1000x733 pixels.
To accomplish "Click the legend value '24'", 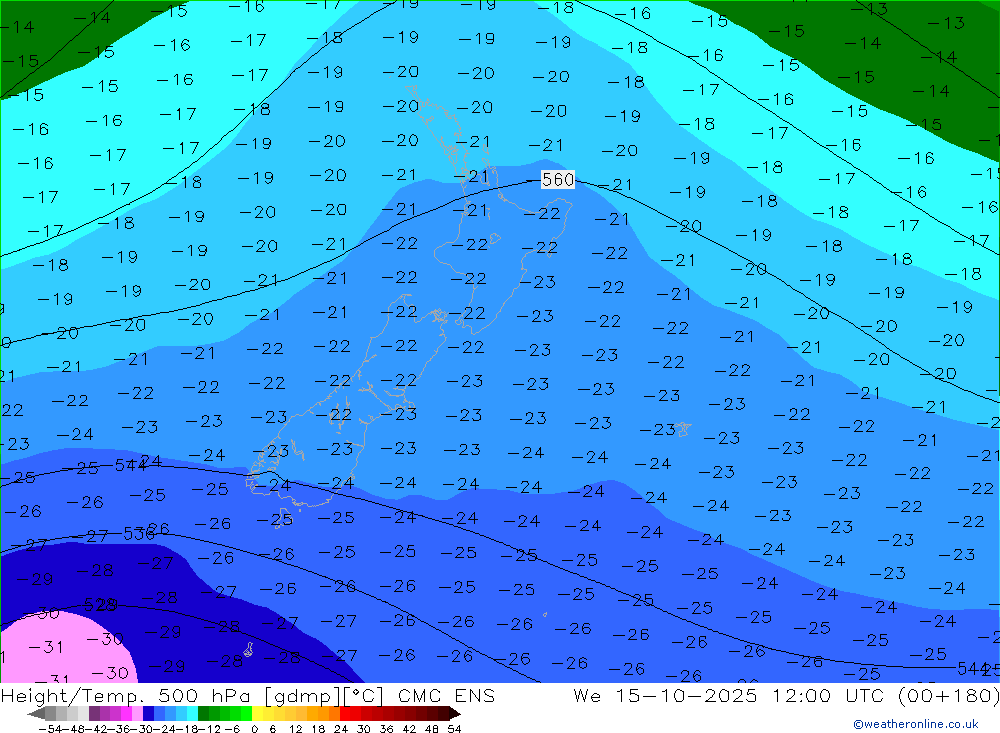I will tap(341, 729).
